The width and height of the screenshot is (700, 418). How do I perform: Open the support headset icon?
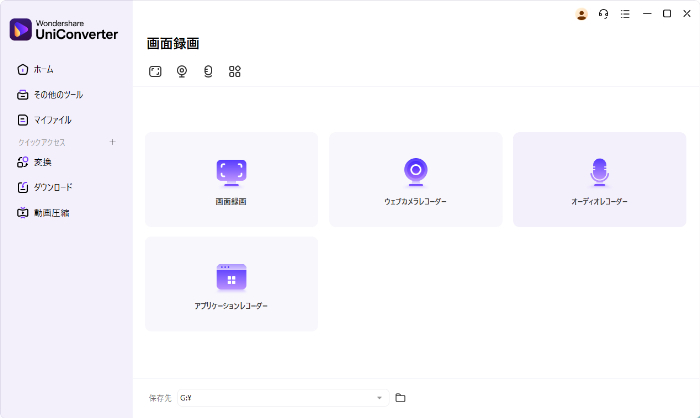pos(603,14)
